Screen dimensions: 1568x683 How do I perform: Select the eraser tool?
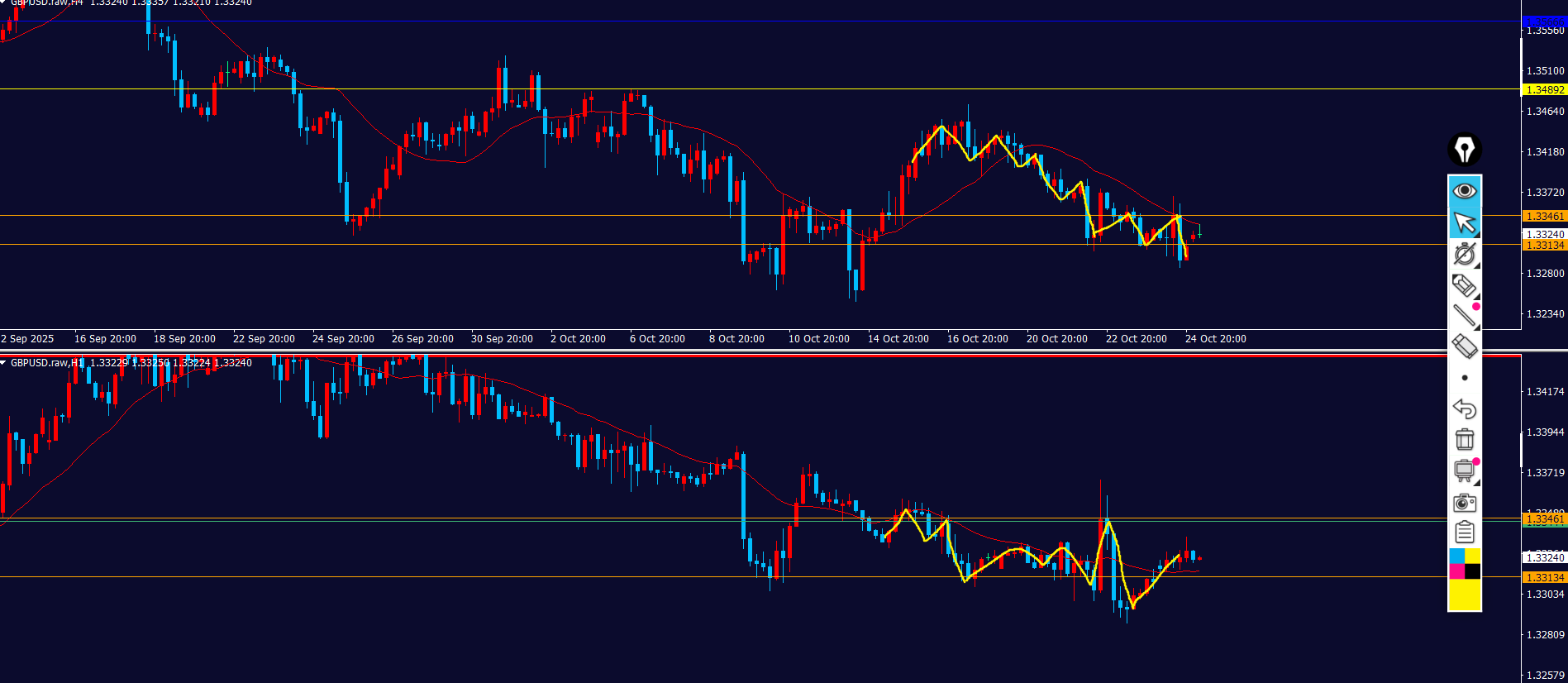tap(1464, 346)
